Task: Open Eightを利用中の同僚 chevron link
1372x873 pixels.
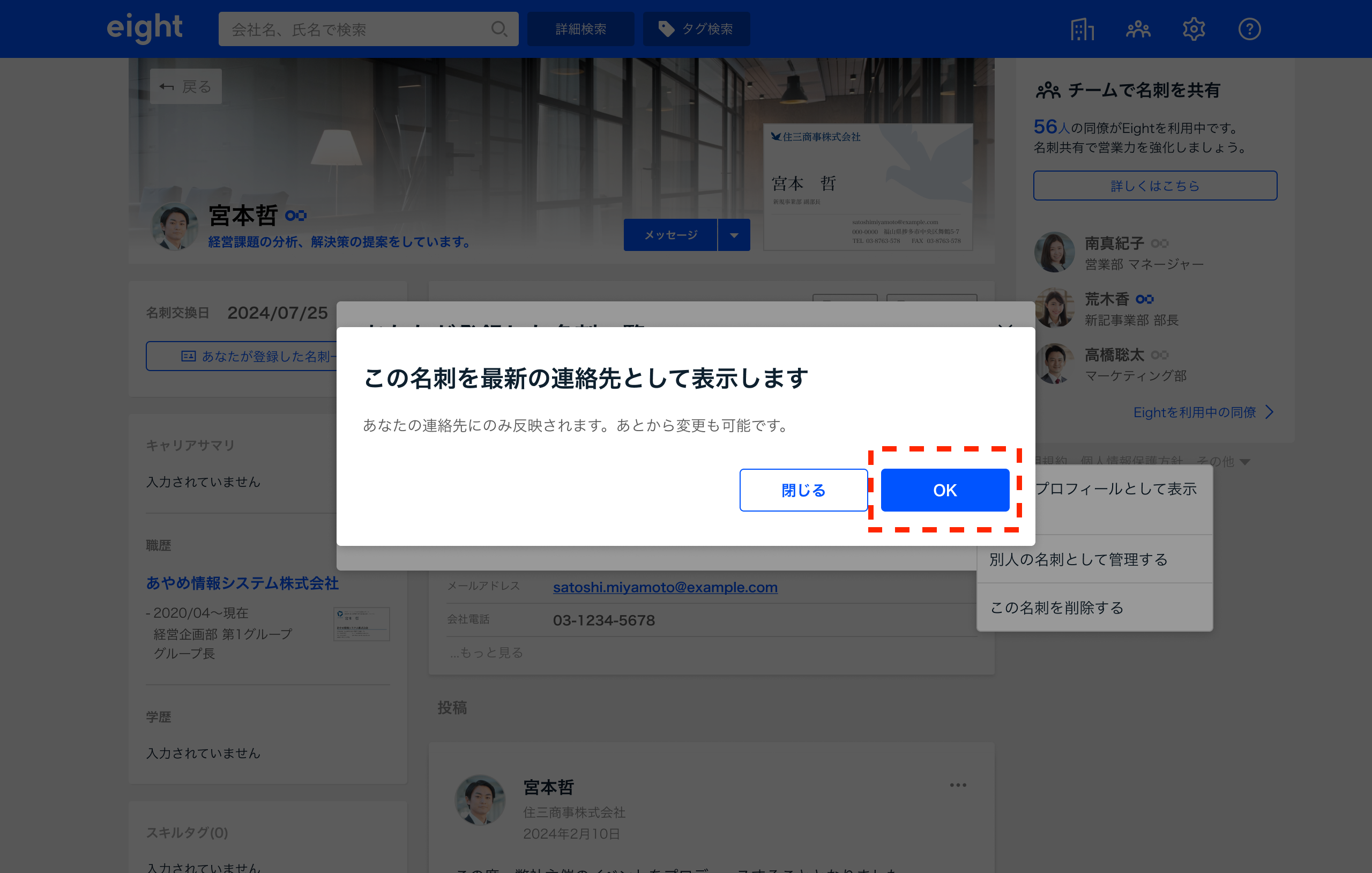Action: pos(1202,412)
